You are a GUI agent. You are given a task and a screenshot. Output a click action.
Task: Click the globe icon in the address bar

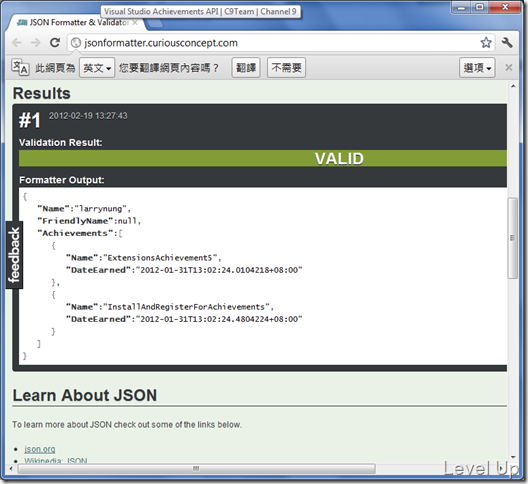76,43
